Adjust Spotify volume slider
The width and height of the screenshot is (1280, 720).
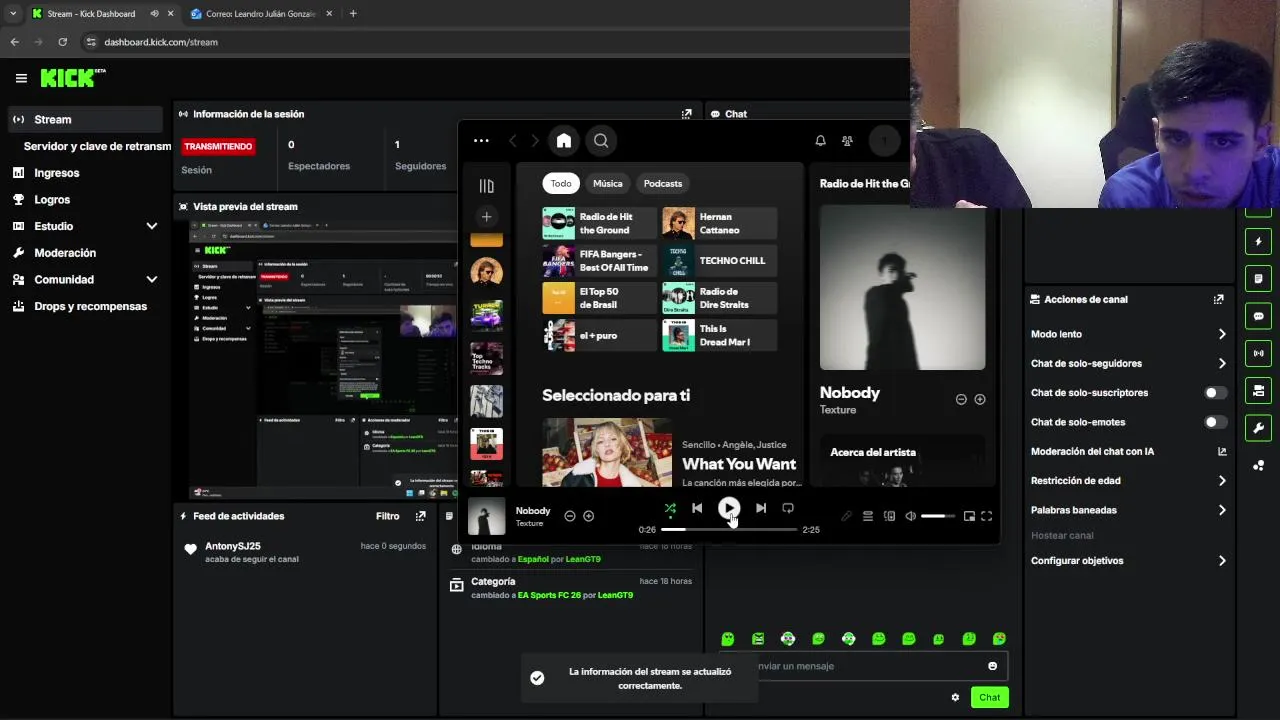click(938, 516)
